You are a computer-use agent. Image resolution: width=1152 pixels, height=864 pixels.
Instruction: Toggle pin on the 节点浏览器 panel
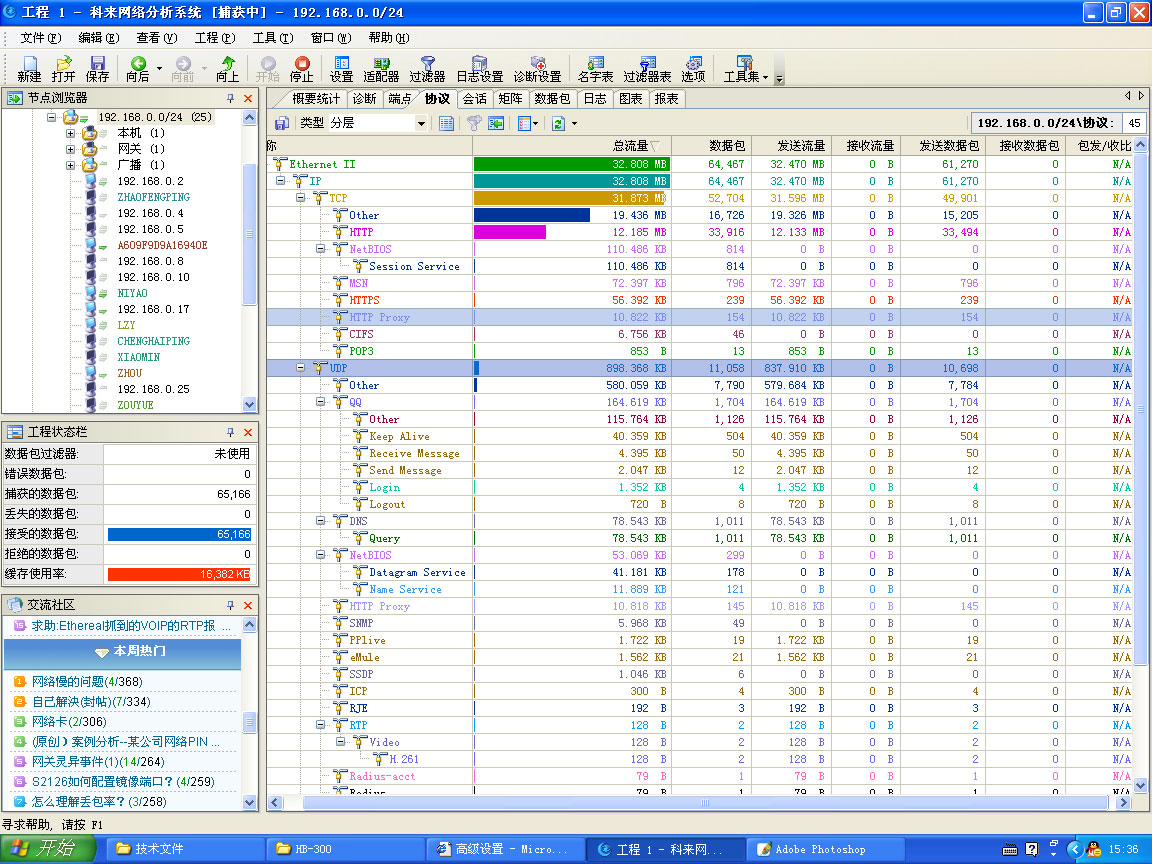[x=230, y=98]
